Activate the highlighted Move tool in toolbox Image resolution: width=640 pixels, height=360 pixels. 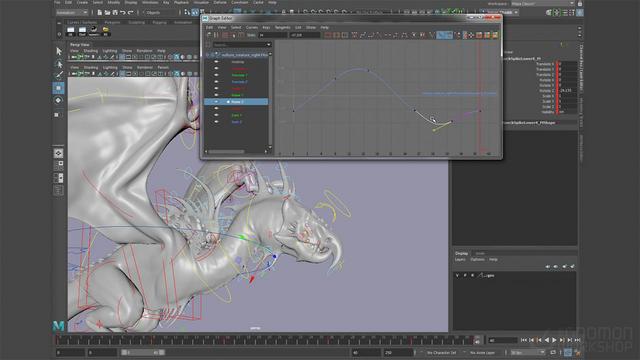click(x=59, y=88)
